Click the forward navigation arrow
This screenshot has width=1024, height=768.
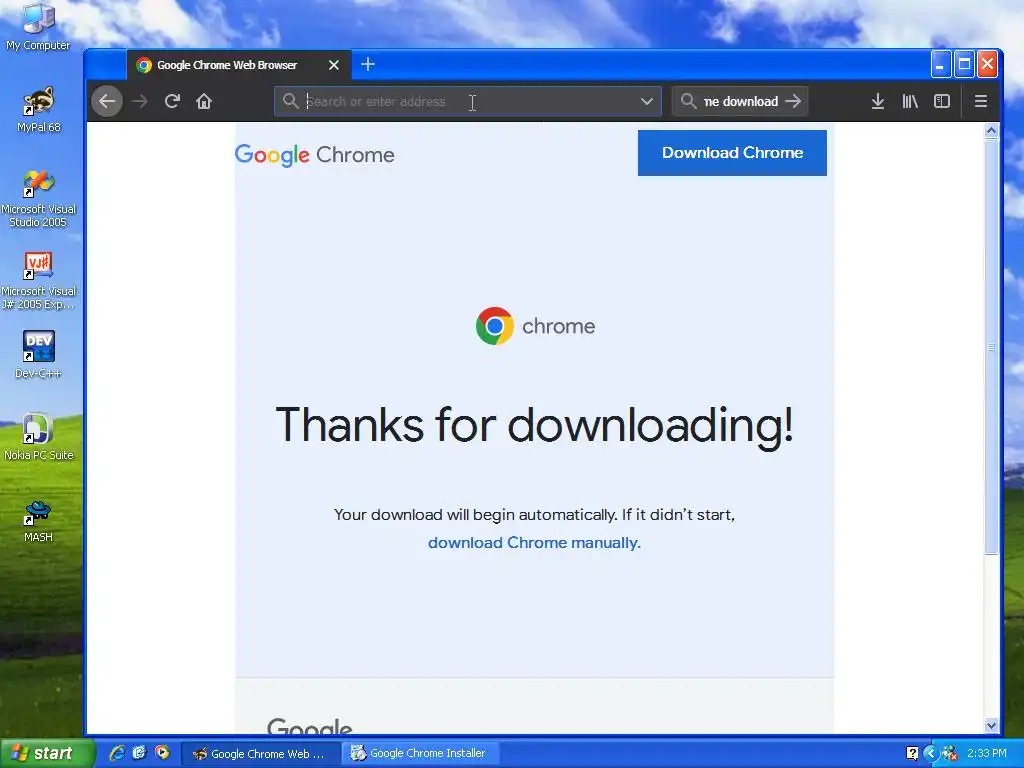tap(140, 101)
